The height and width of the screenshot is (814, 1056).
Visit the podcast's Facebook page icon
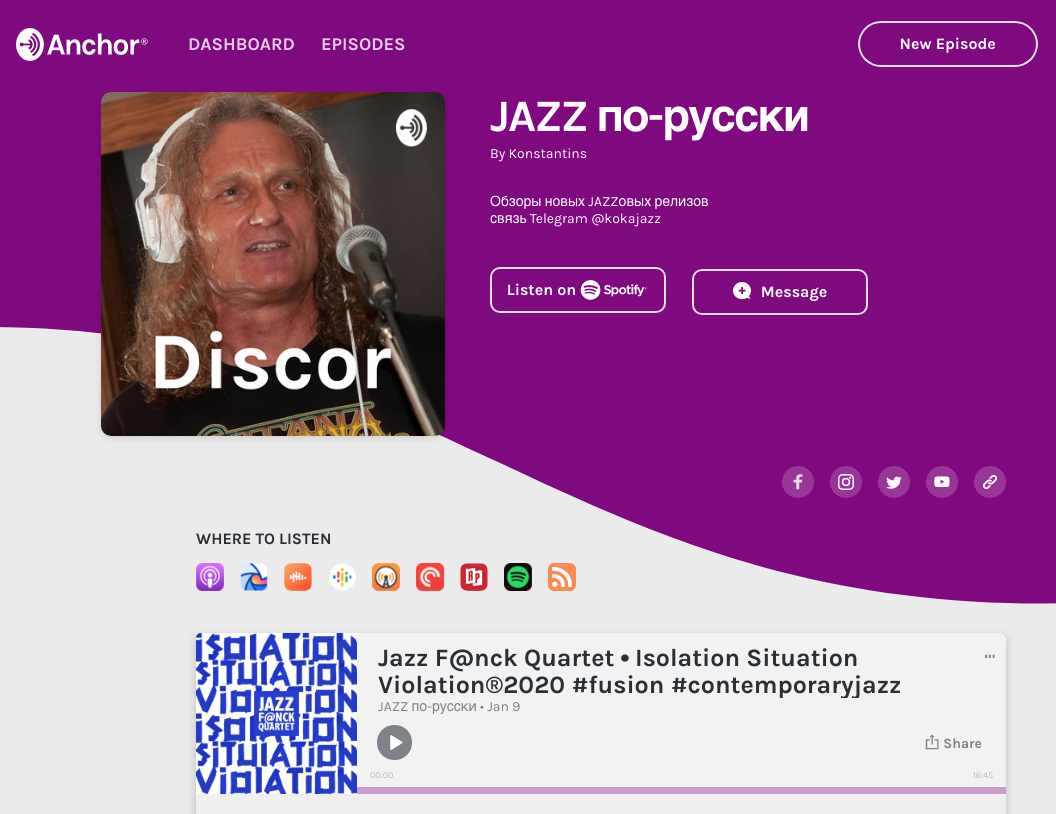point(798,482)
